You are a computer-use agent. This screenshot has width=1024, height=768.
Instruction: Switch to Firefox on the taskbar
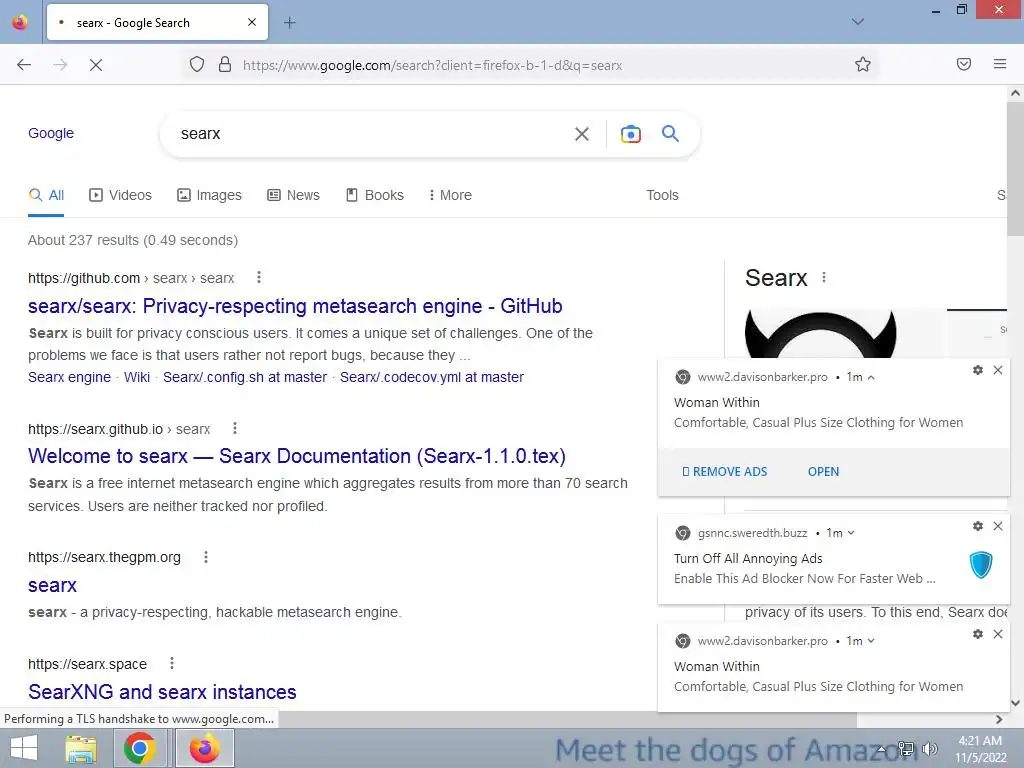(x=204, y=748)
